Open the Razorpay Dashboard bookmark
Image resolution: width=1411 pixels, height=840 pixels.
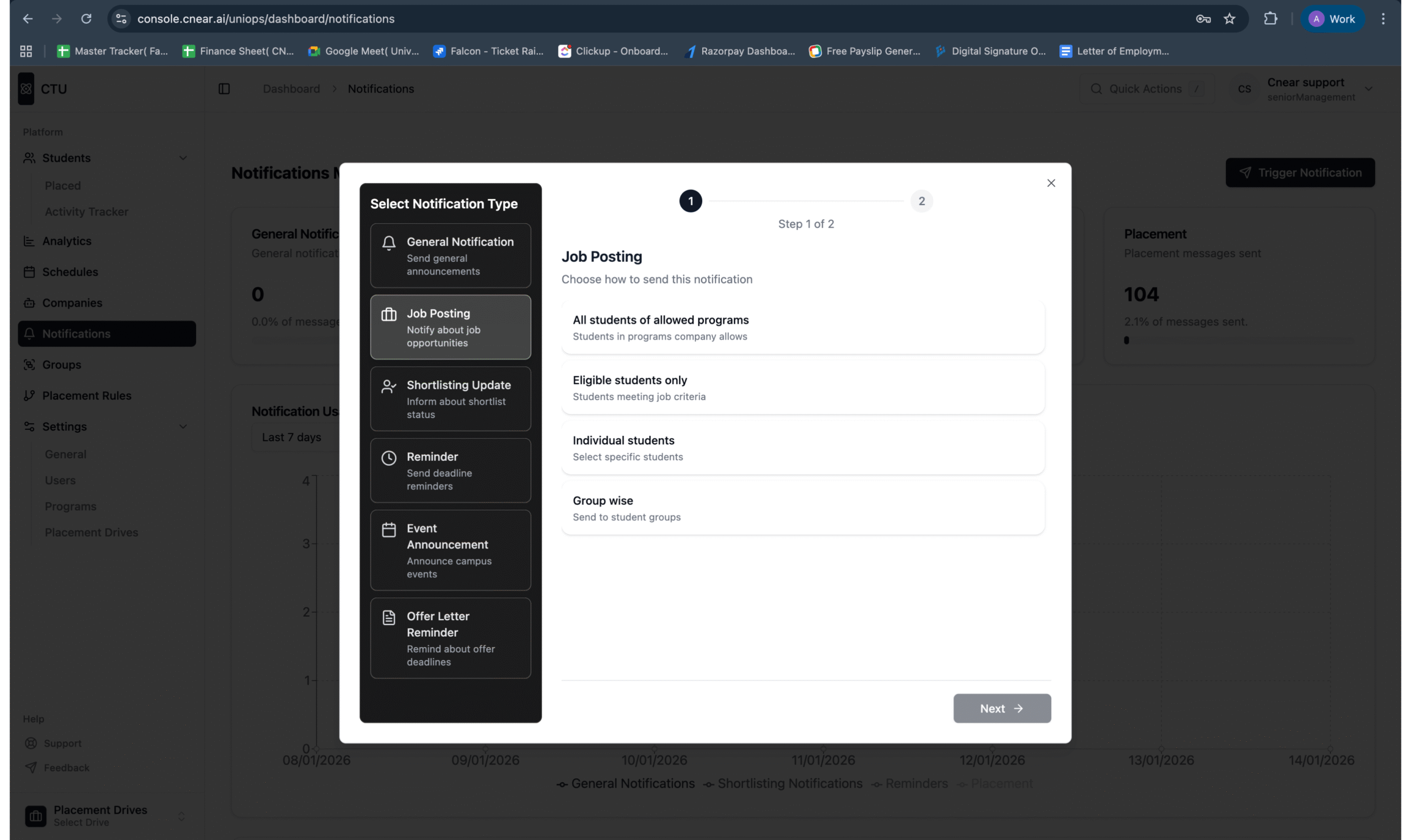pyautogui.click(x=740, y=51)
